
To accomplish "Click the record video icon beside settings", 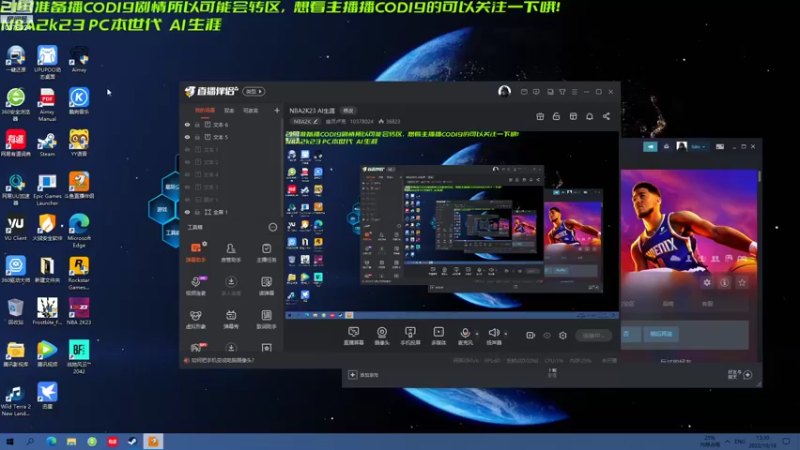I will pyautogui.click(x=531, y=335).
